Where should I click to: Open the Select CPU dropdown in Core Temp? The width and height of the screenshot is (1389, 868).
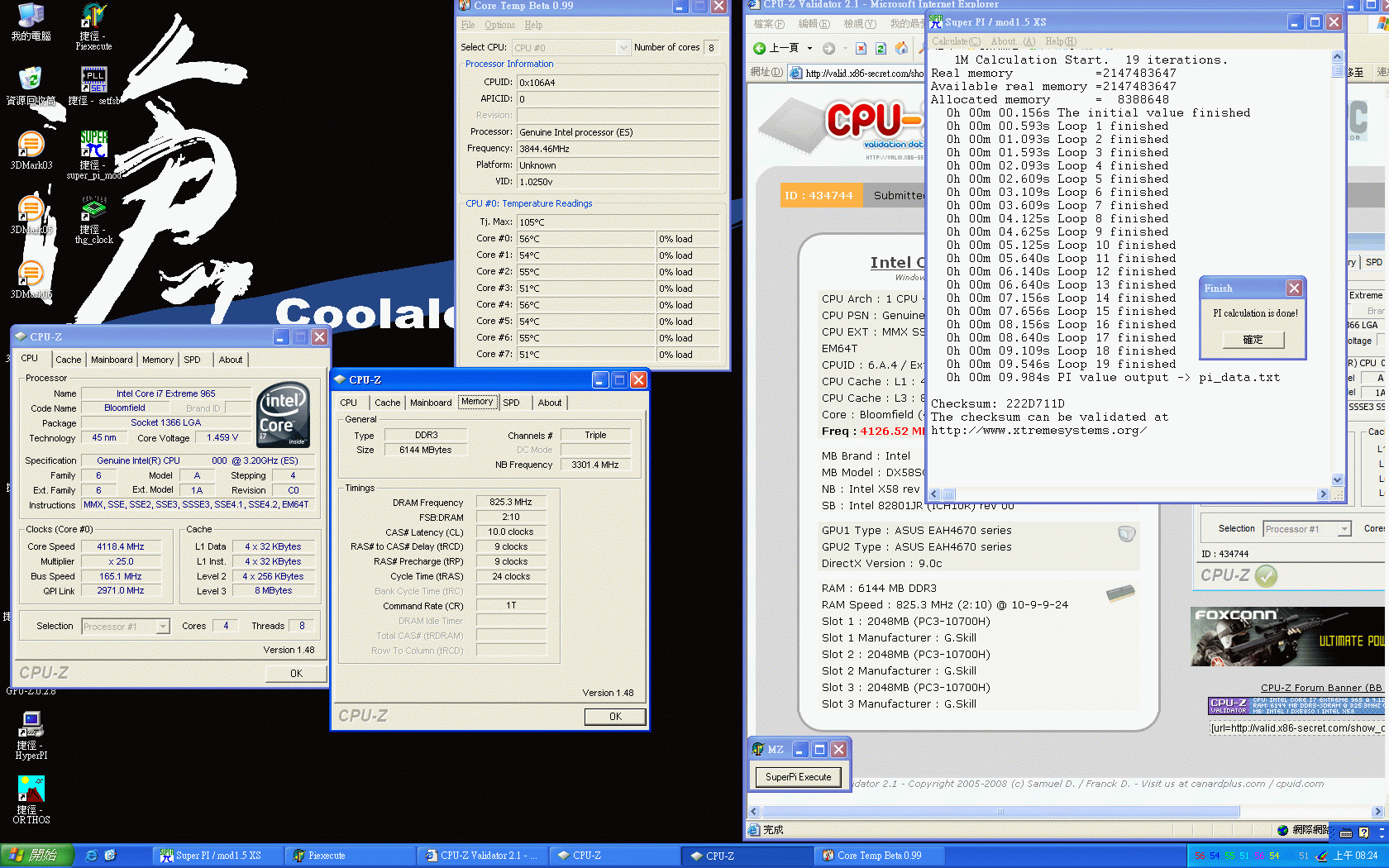pos(623,48)
